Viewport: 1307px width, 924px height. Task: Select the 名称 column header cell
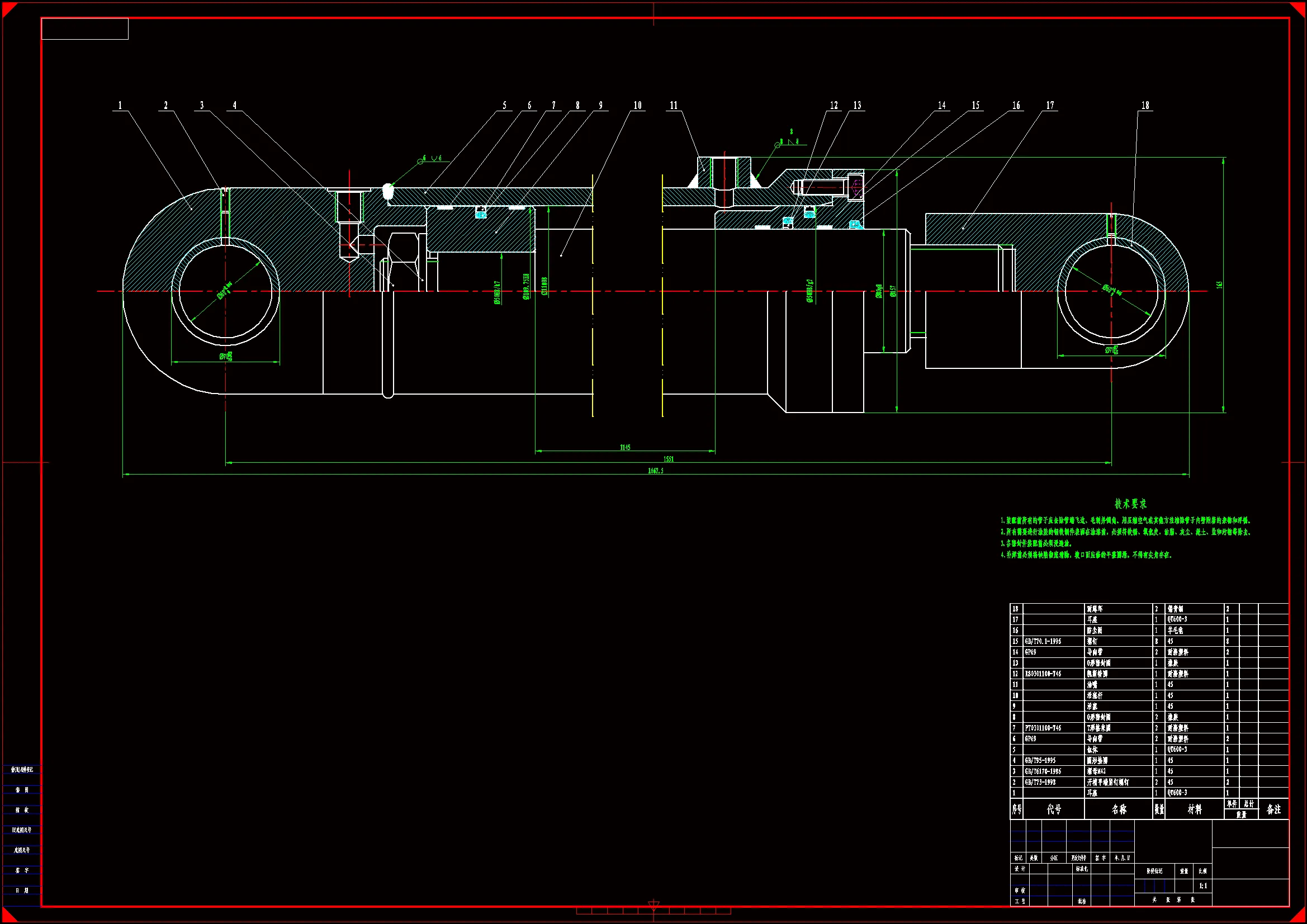tap(1119, 809)
